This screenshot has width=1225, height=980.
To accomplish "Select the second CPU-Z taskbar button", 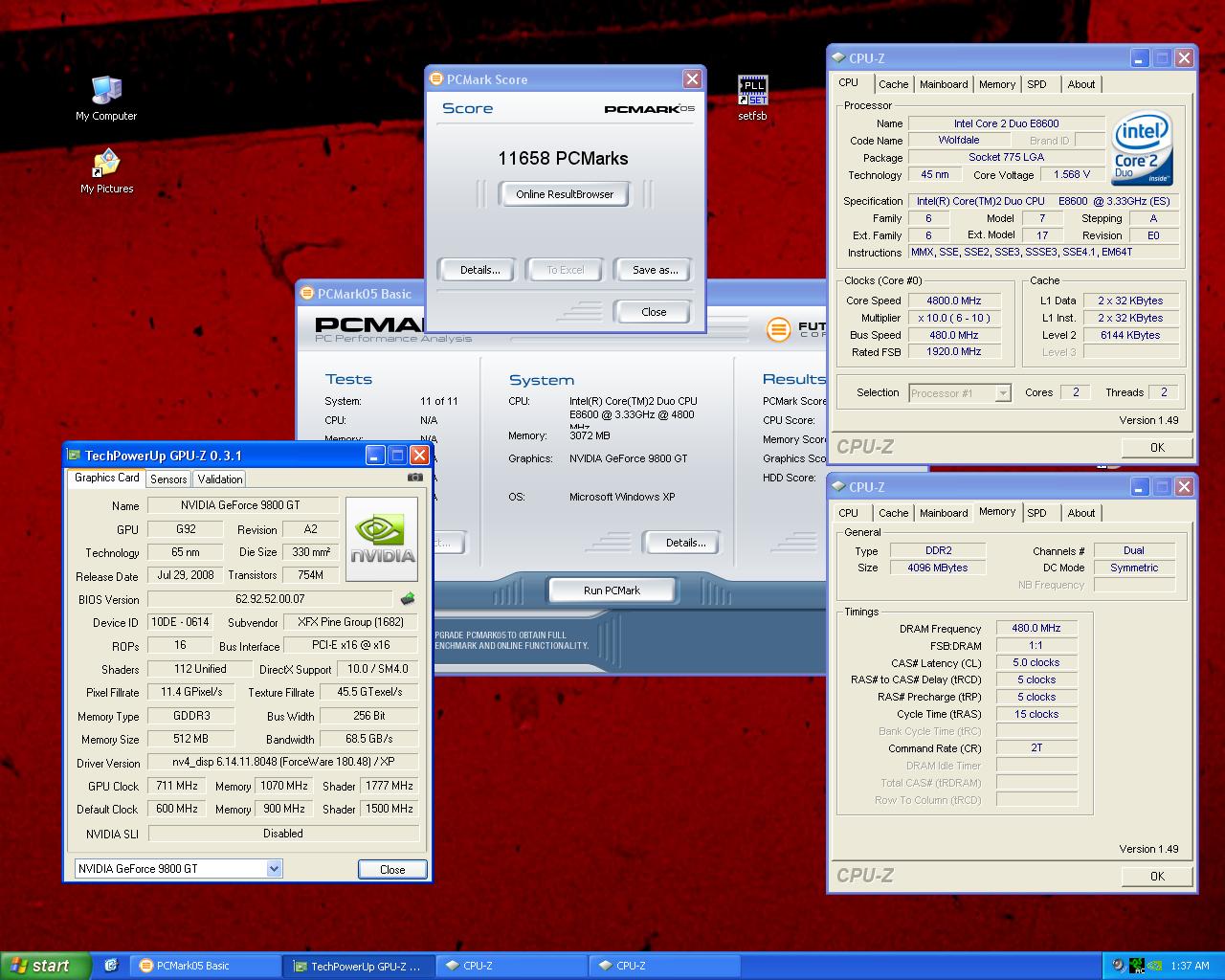I will click(663, 966).
